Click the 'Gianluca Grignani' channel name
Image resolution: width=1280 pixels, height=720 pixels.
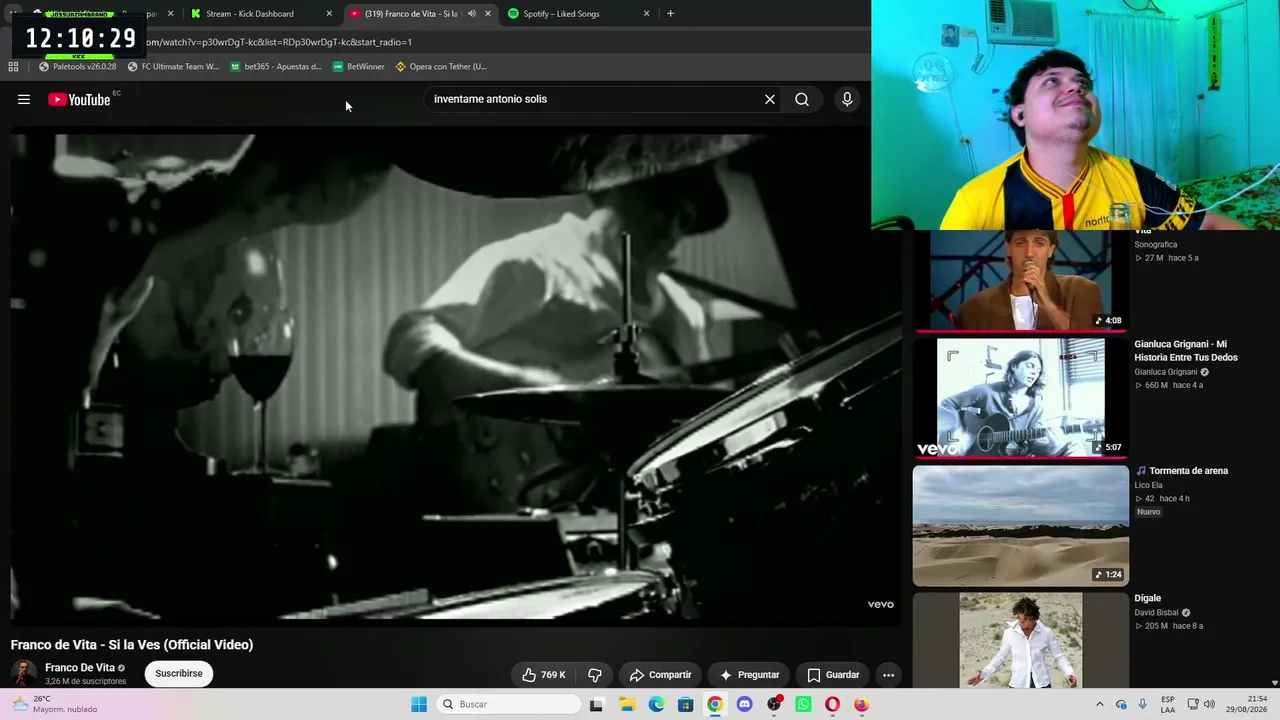pos(1166,372)
